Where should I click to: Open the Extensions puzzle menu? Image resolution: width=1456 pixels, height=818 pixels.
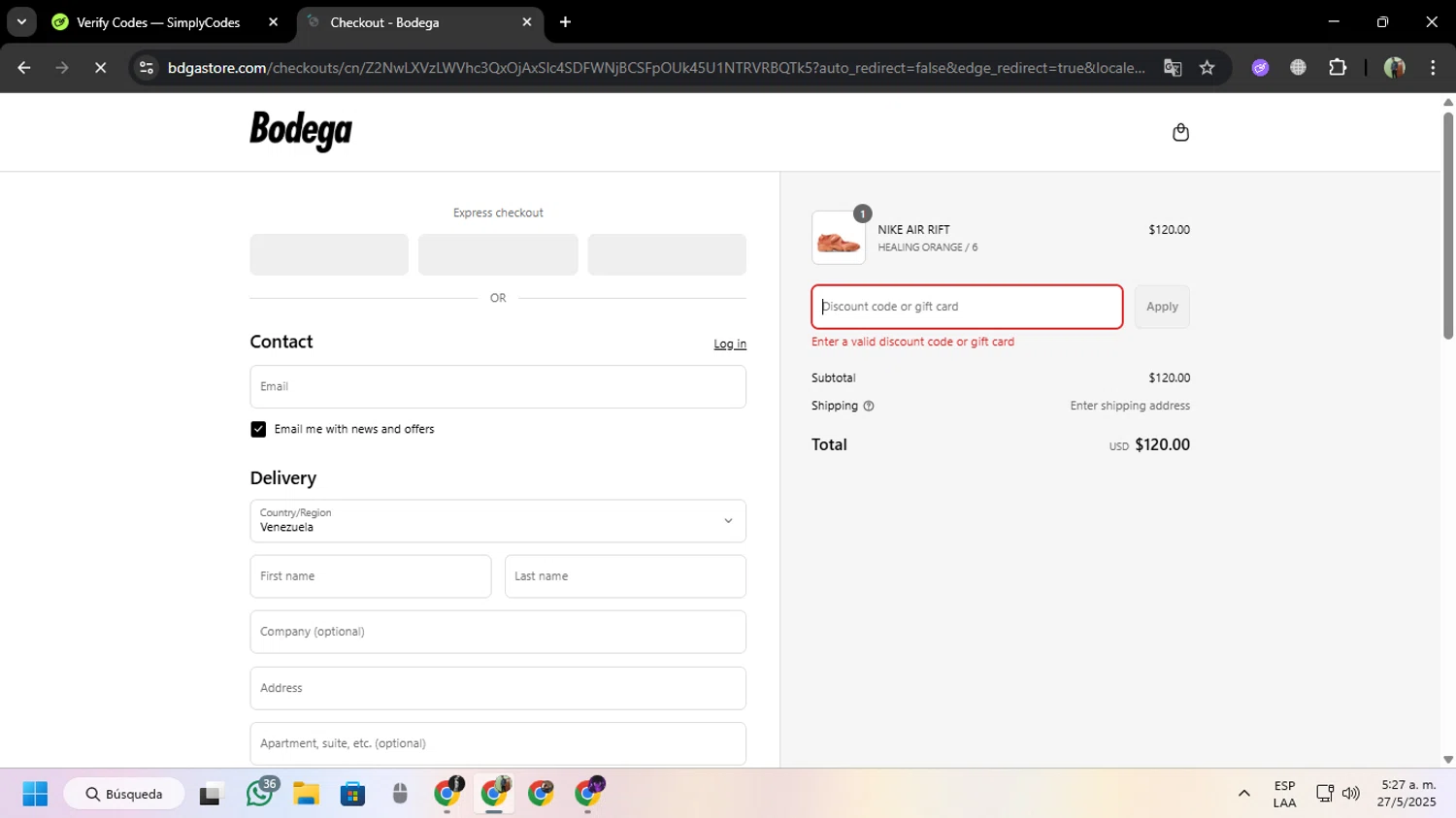click(x=1338, y=68)
